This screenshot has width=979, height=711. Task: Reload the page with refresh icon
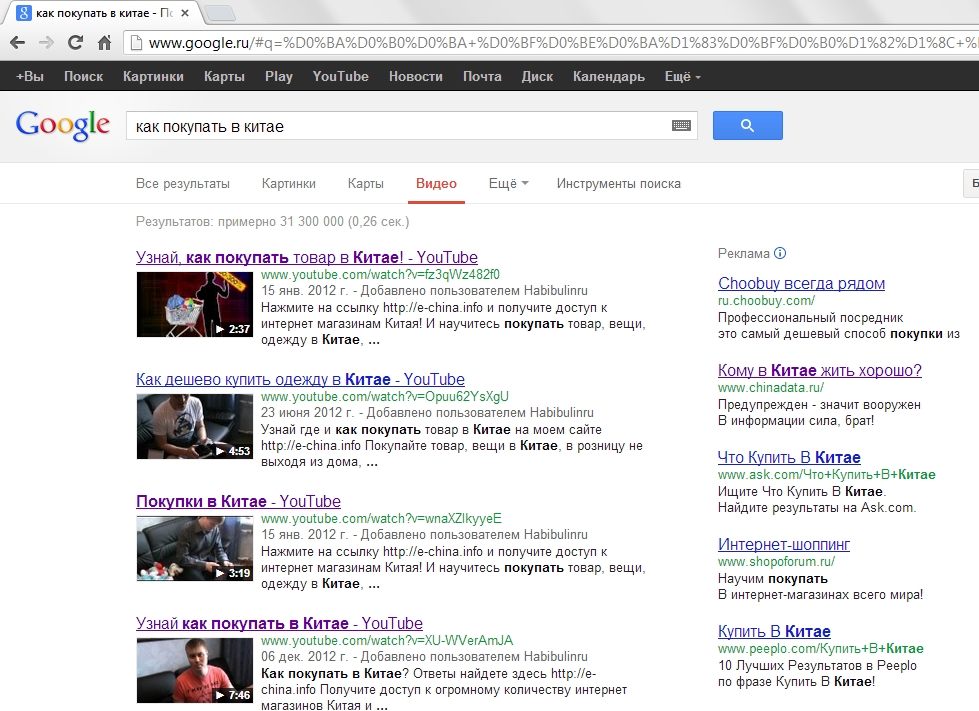pos(76,42)
